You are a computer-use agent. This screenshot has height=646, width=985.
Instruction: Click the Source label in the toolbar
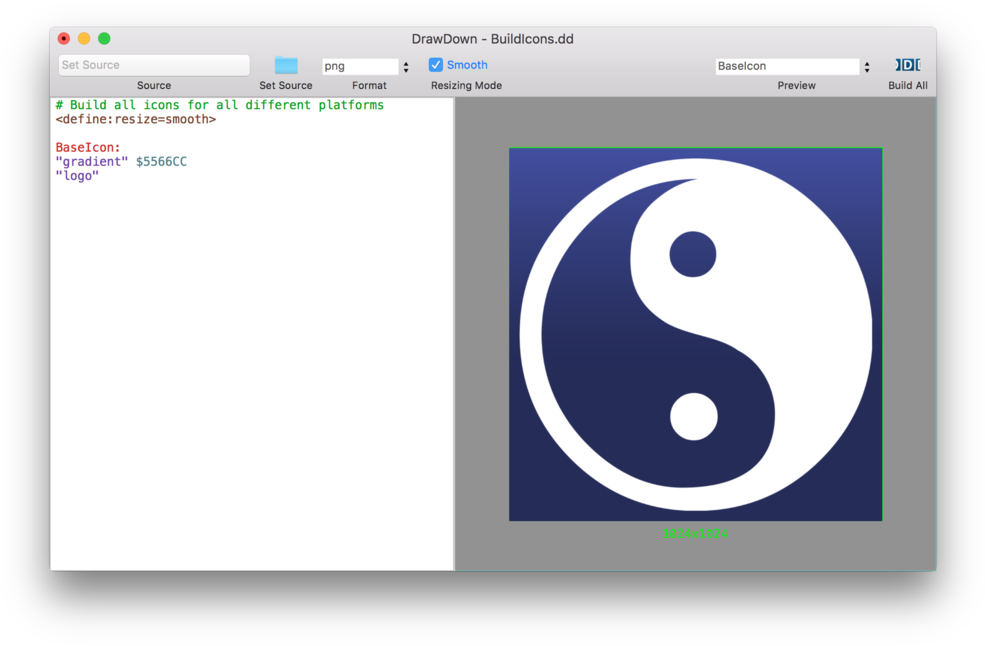153,85
